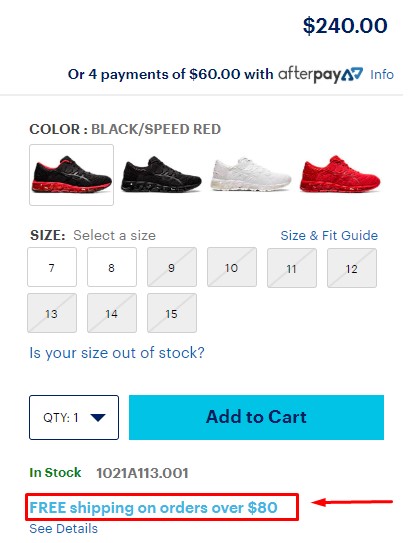This screenshot has height=543, width=418.
Task: Pick the white shoe color thumbnail
Action: [251, 175]
